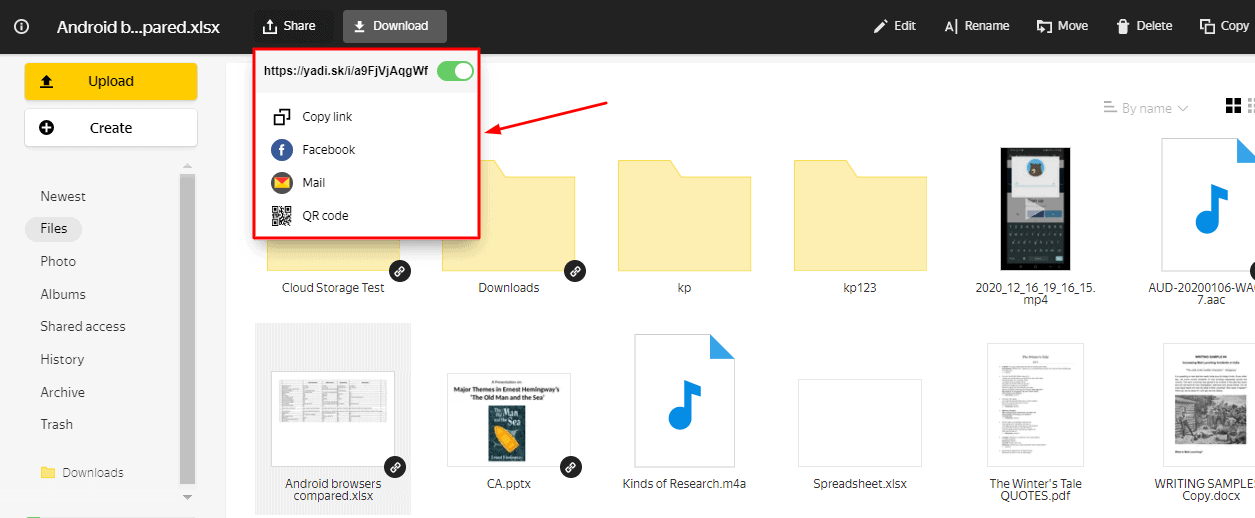Click the CA.pptx file name label

[509, 484]
